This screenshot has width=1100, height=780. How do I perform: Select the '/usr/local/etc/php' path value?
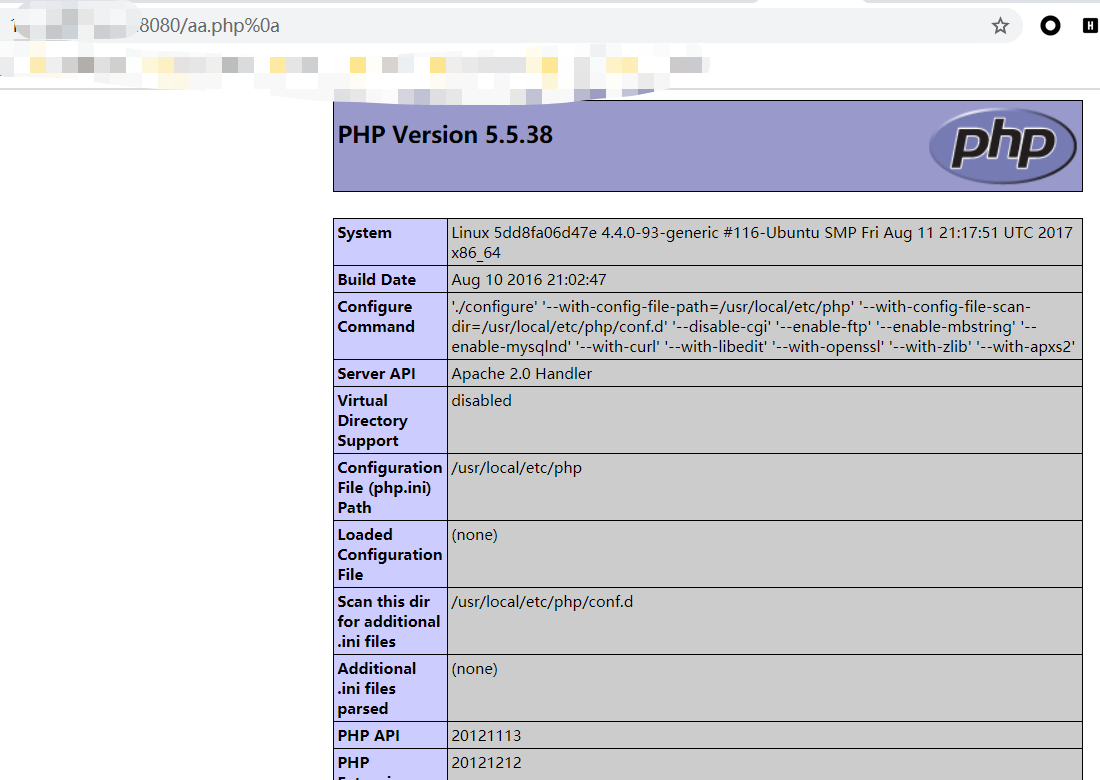516,468
